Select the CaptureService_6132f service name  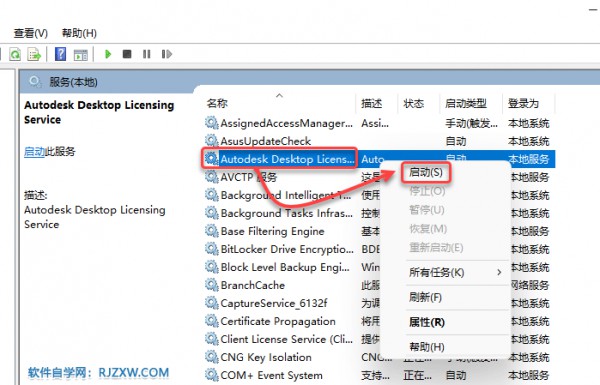[x=274, y=303]
